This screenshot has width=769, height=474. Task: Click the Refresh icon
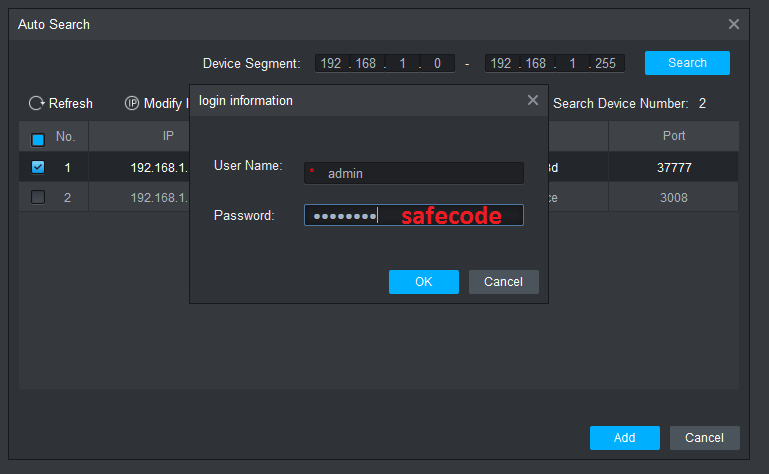pyautogui.click(x=37, y=103)
